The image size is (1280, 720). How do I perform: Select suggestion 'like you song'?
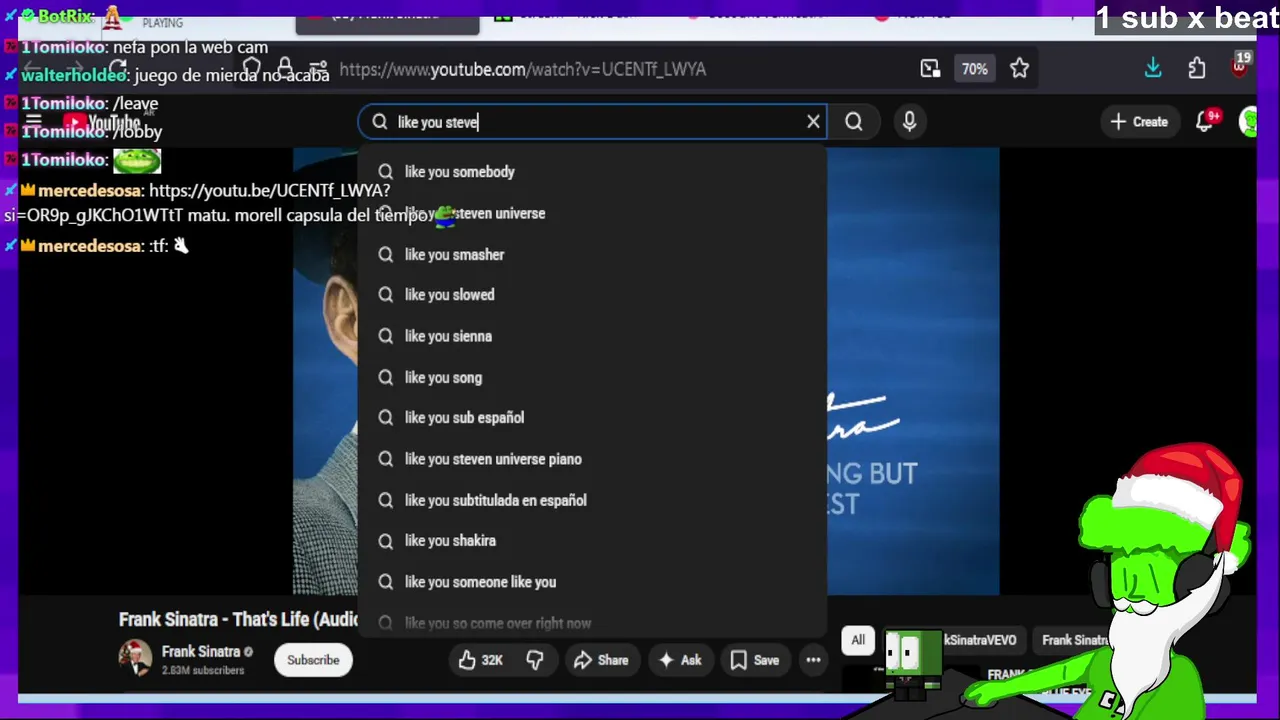pos(592,377)
